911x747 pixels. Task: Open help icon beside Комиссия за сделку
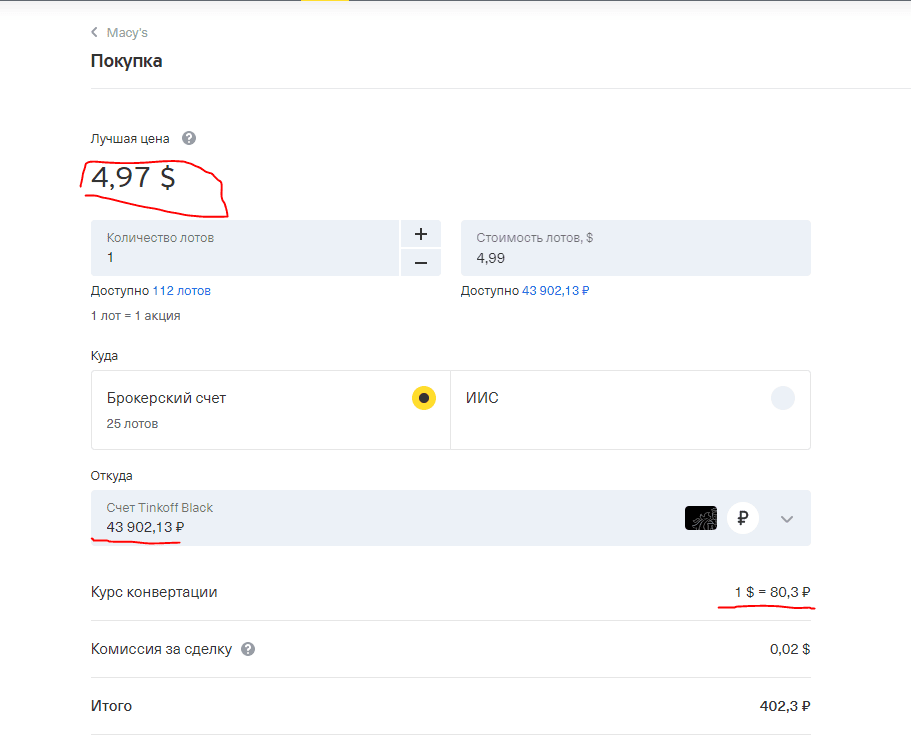tap(248, 649)
